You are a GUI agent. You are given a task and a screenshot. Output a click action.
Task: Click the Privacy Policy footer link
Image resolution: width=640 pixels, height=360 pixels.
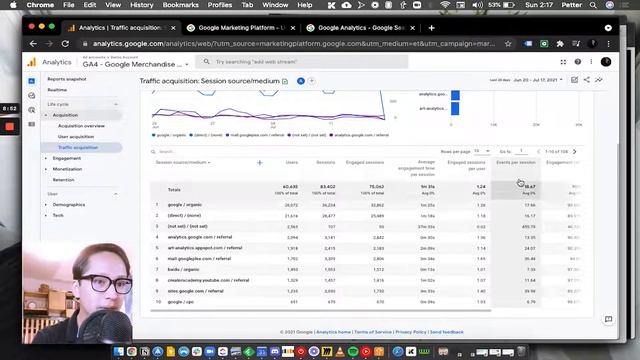tap(411, 332)
